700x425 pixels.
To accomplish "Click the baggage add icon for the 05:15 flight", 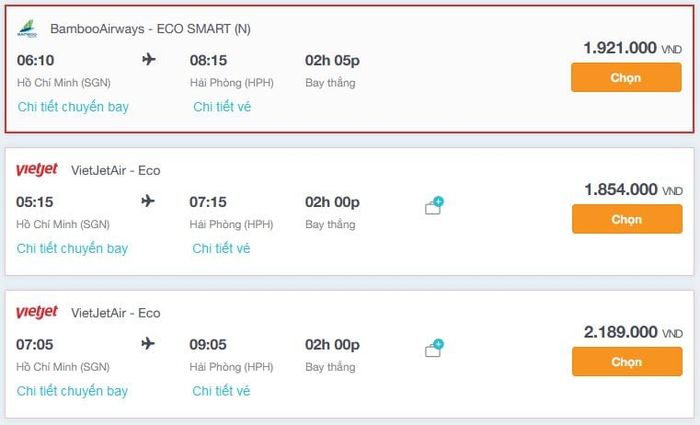I will (x=434, y=207).
